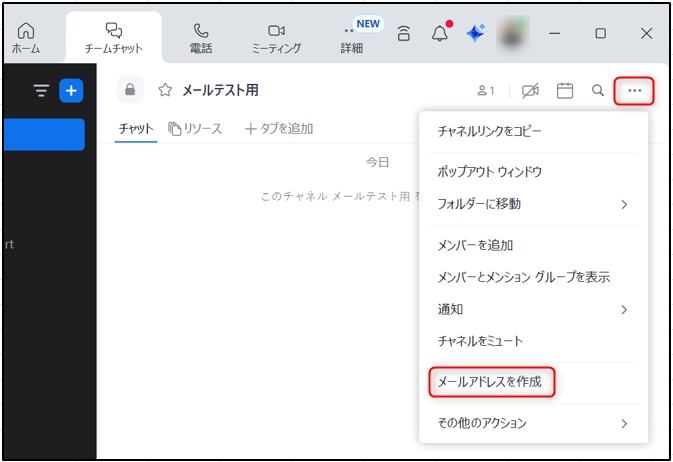673x462 pixels.
Task: Maximize the Zoom window
Action: (x=600, y=33)
